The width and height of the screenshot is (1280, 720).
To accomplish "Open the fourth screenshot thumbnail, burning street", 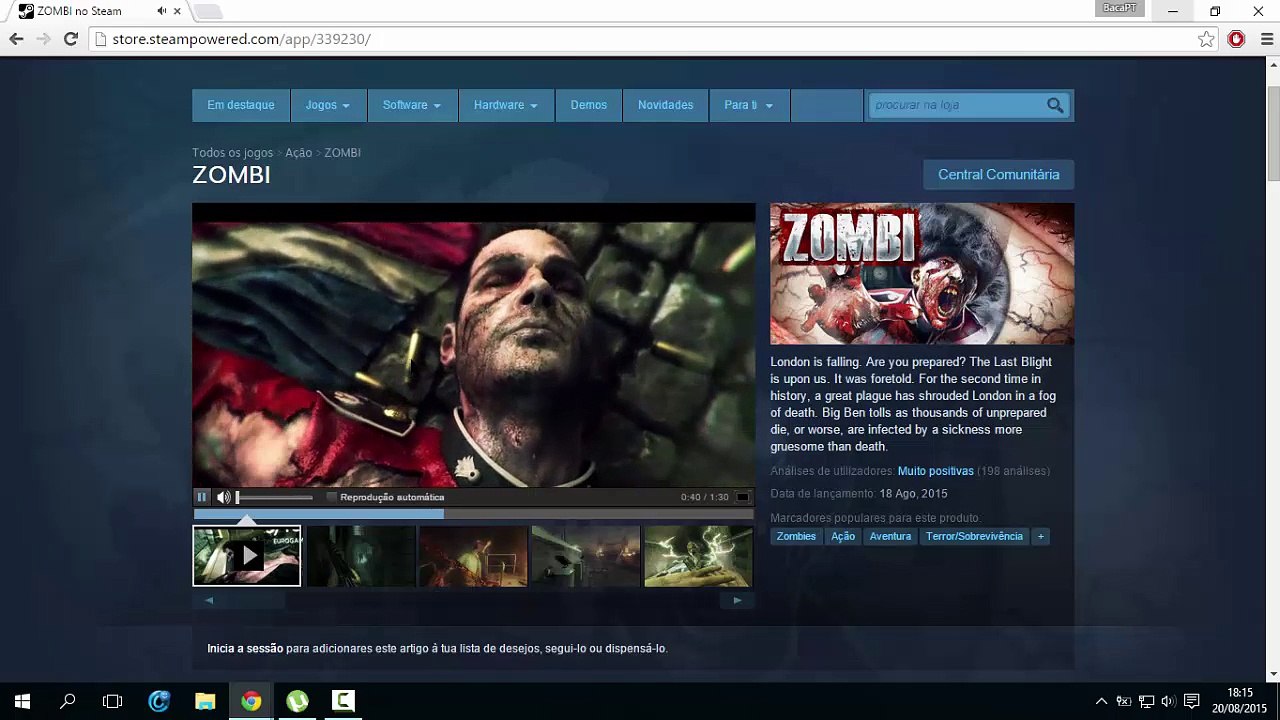I will tap(586, 556).
